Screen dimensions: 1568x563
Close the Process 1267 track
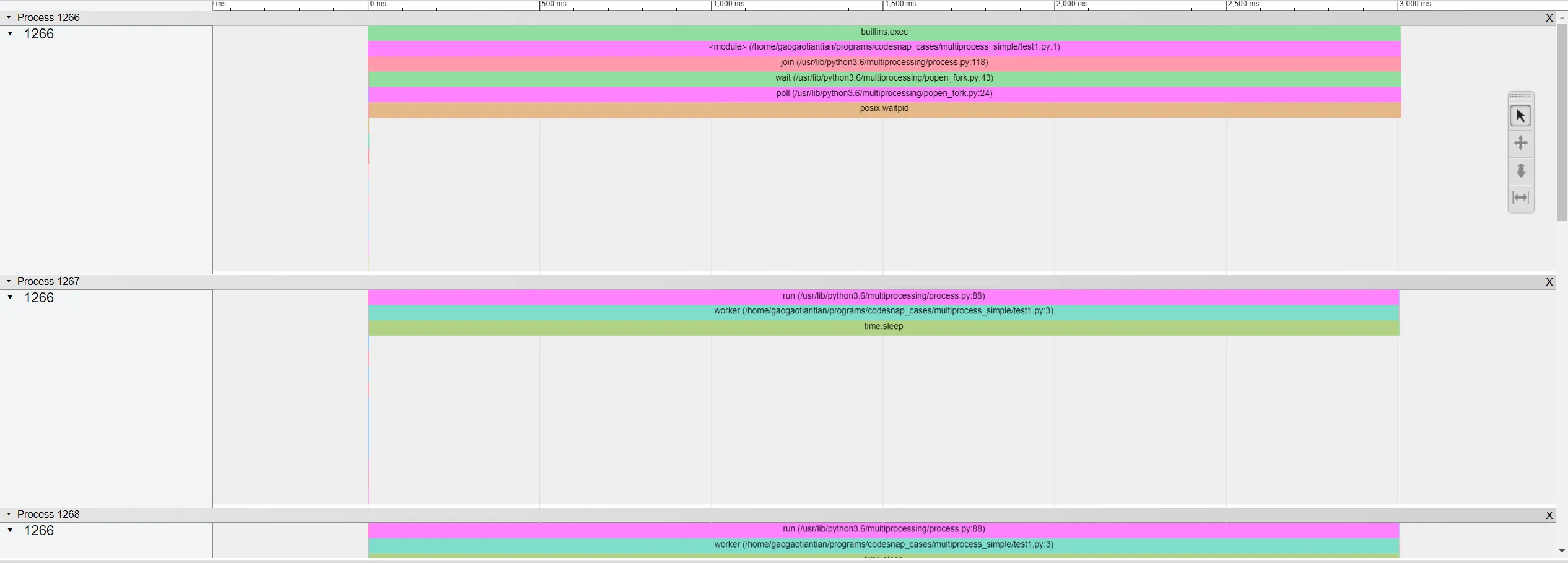[x=1549, y=282]
